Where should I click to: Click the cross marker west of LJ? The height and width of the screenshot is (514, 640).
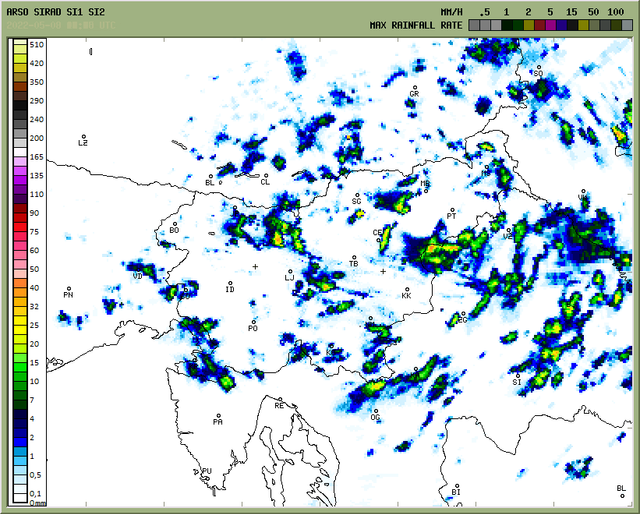(255, 267)
